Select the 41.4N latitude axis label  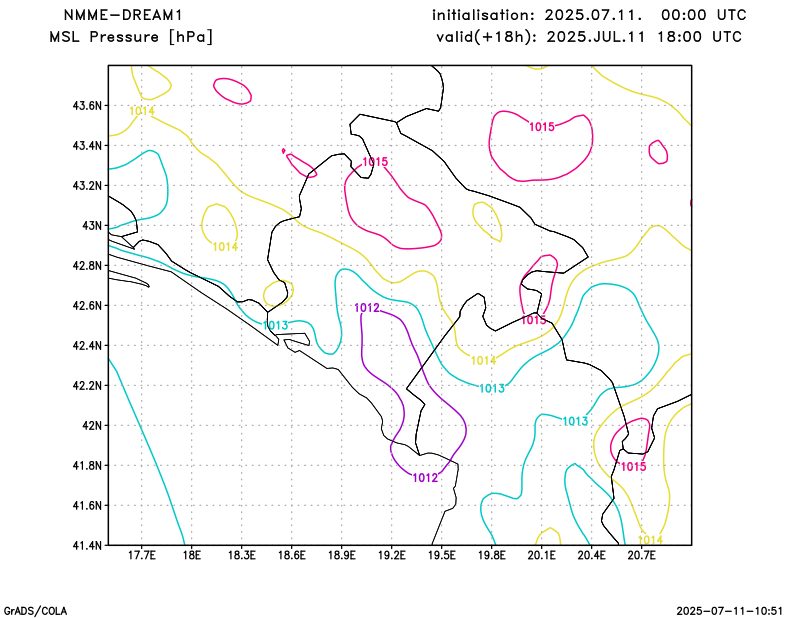tap(87, 545)
